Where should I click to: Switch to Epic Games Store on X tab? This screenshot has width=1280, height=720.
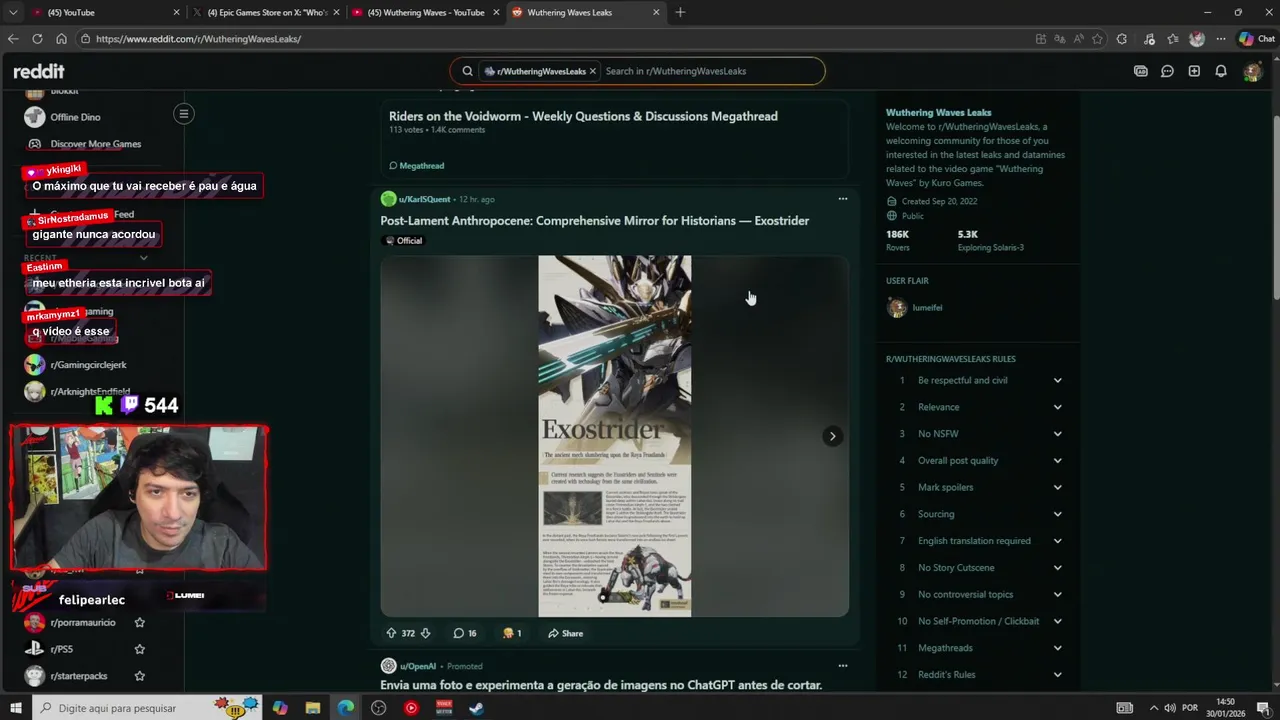pyautogui.click(x=266, y=12)
